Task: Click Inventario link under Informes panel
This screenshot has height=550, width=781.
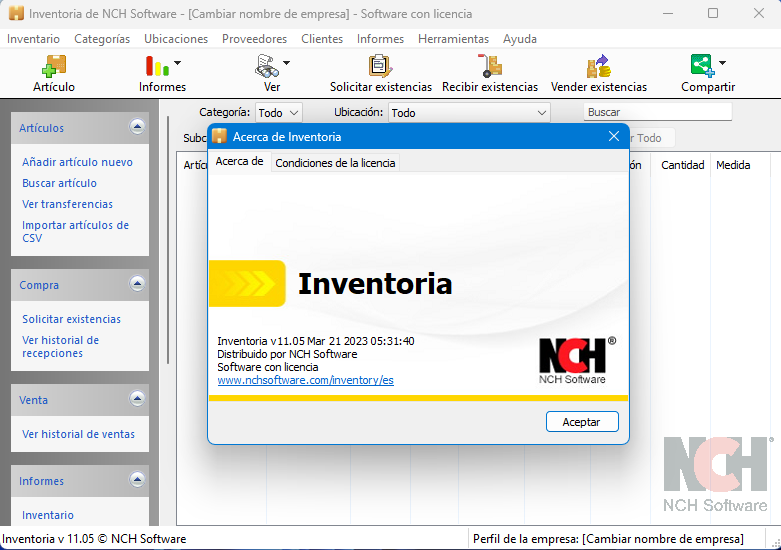Action: pos(48,515)
